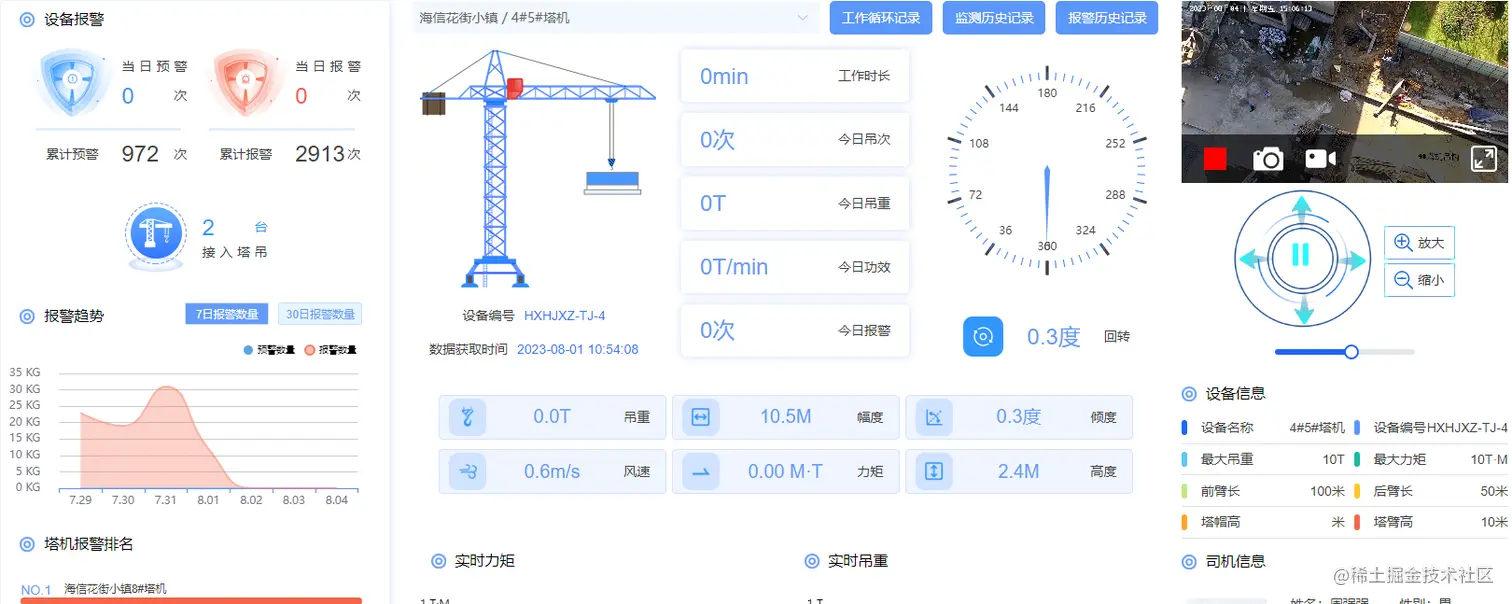The height and width of the screenshot is (604, 1512).
Task: Click the 实时吊重 section header icon
Action: (812, 561)
